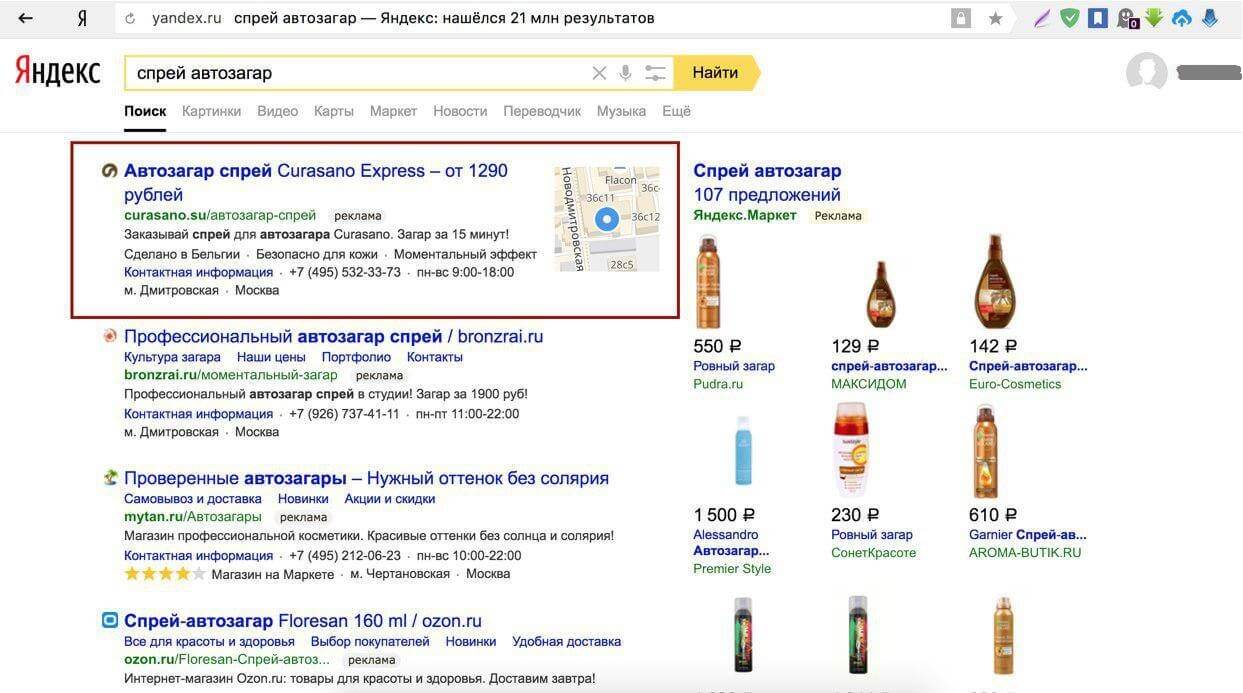Image resolution: width=1243 pixels, height=693 pixels.
Task: Open the Новости search tab
Action: [x=460, y=111]
